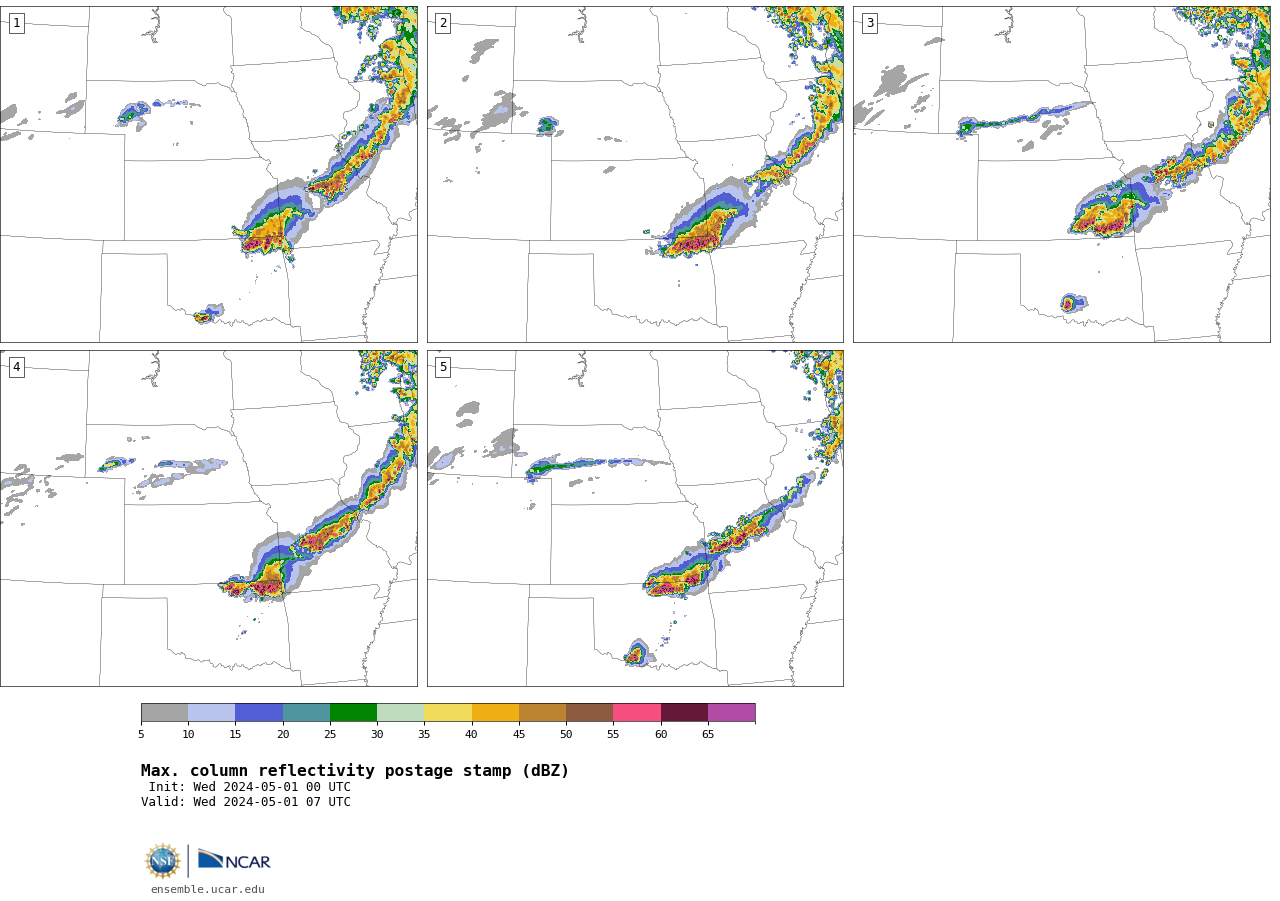The height and width of the screenshot is (901, 1280).
Task: Click the Valid: Wed 2024-05-01 07 UTC text
Action: (246, 802)
